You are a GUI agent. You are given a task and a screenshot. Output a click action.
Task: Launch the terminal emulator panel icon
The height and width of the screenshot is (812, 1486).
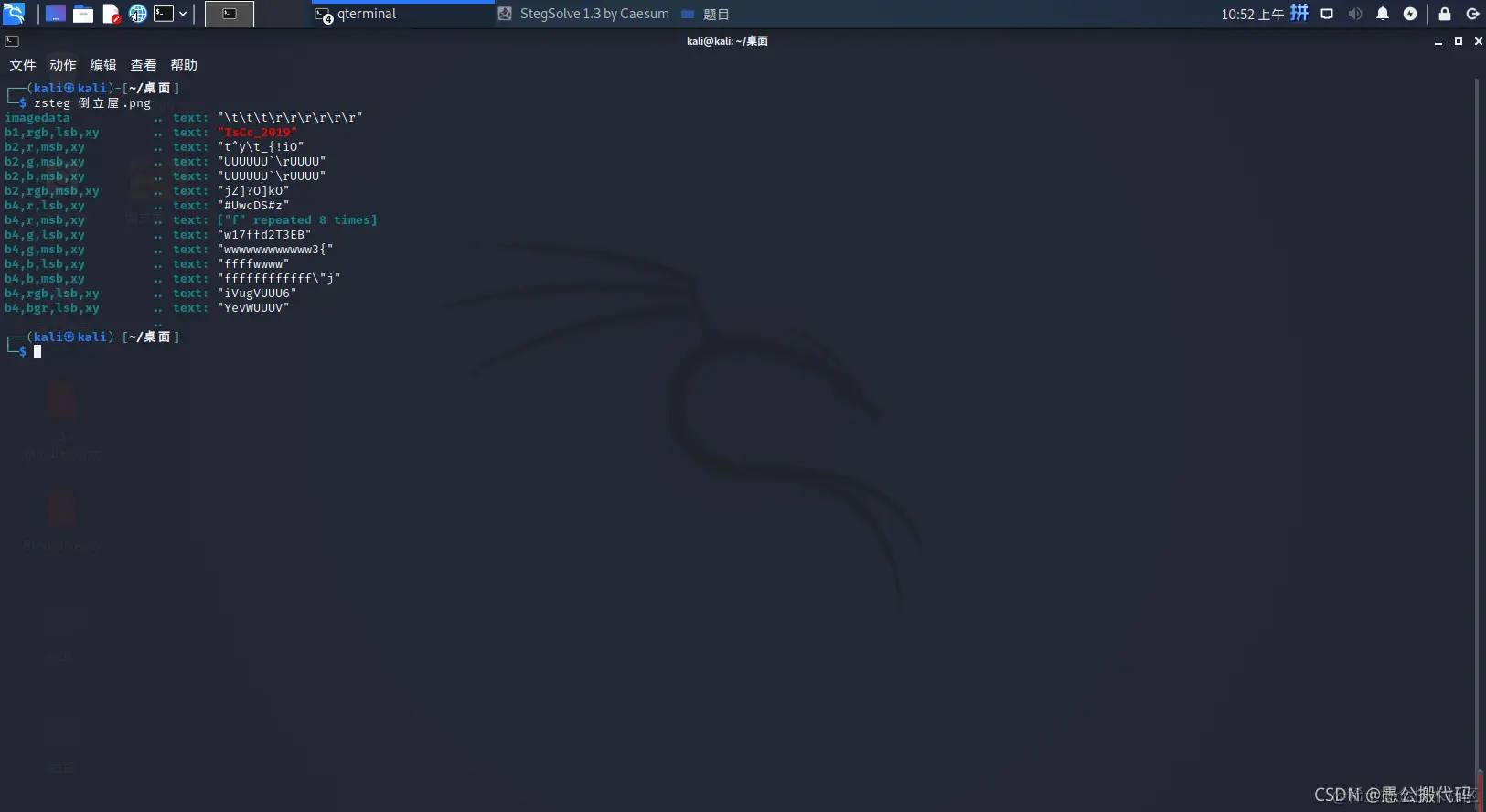coord(164,14)
